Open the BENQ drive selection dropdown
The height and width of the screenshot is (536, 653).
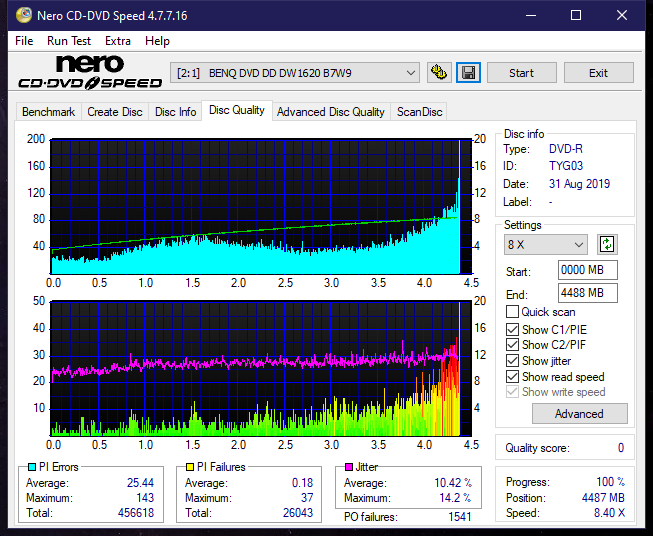tap(295, 73)
